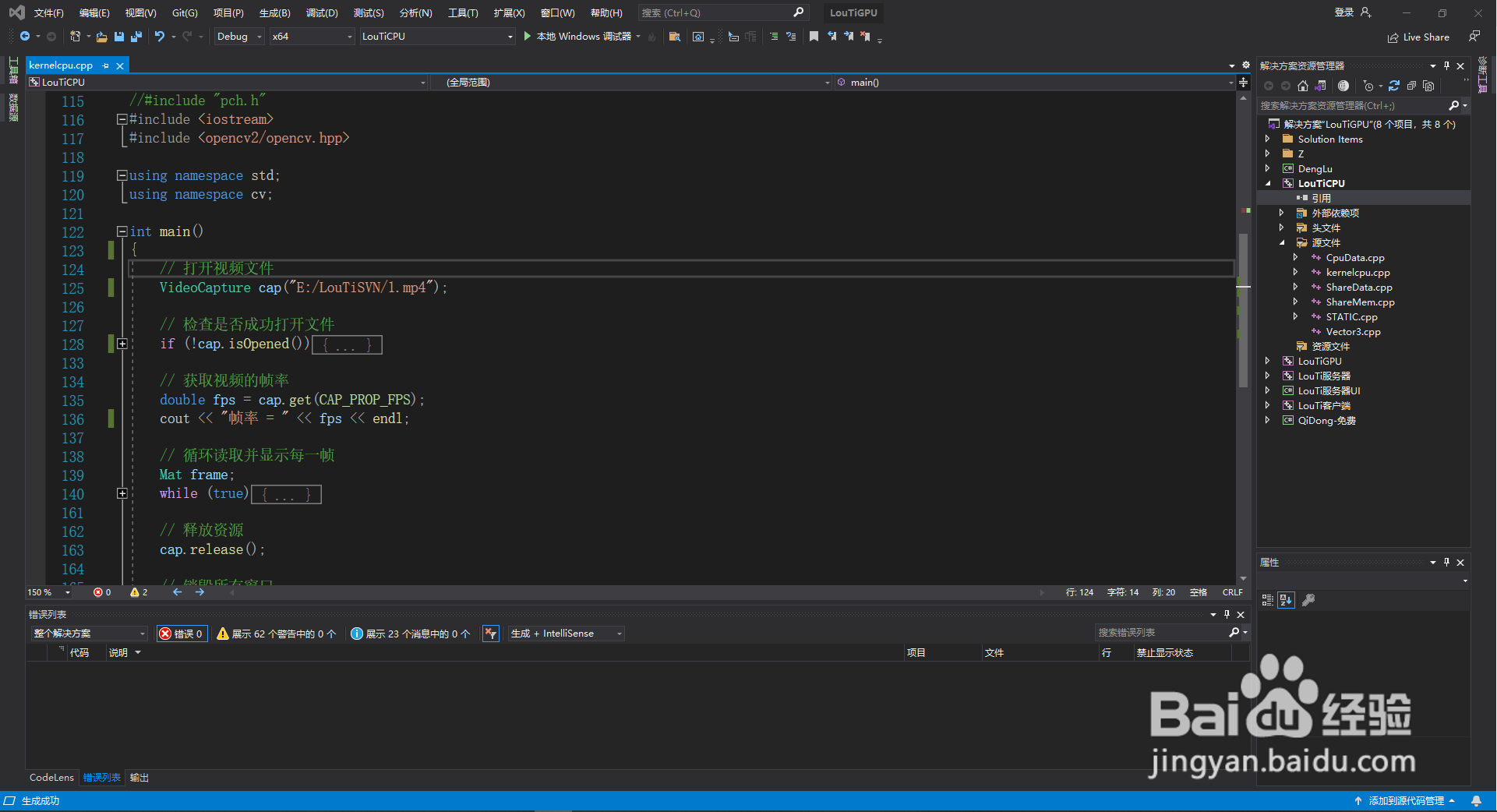The width and height of the screenshot is (1497, 812).
Task: Refresh the Solution Explorer
Action: coord(1394,86)
